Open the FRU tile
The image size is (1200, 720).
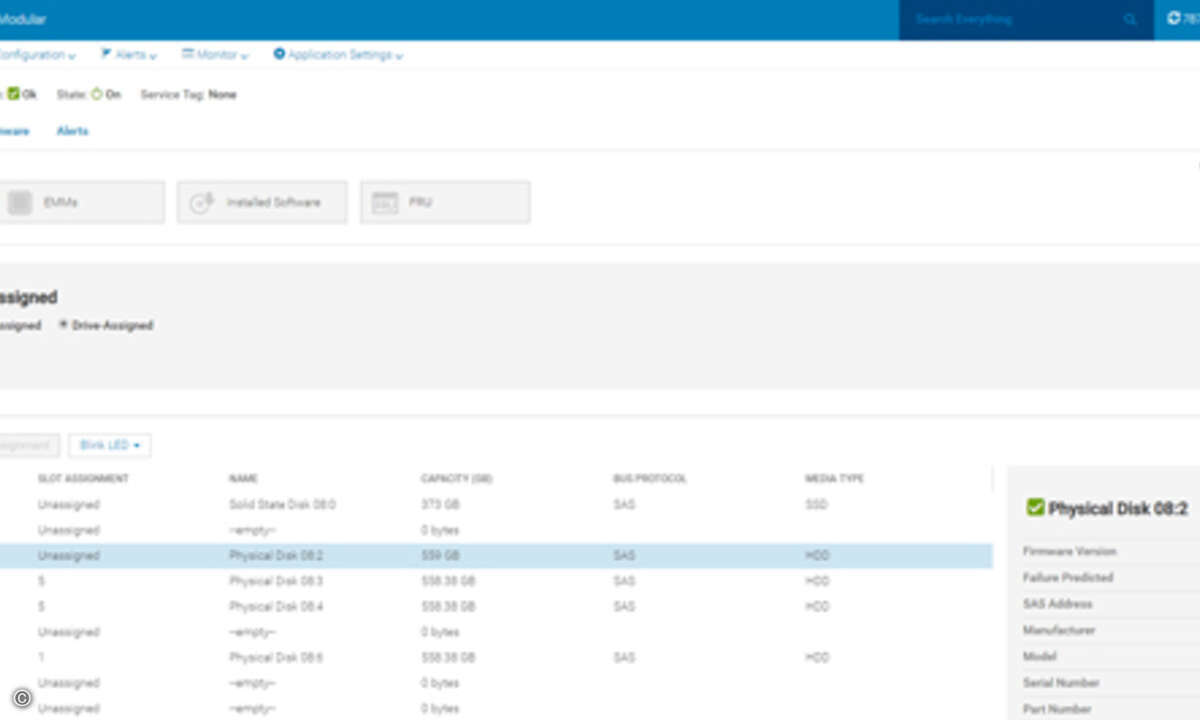pyautogui.click(x=445, y=202)
